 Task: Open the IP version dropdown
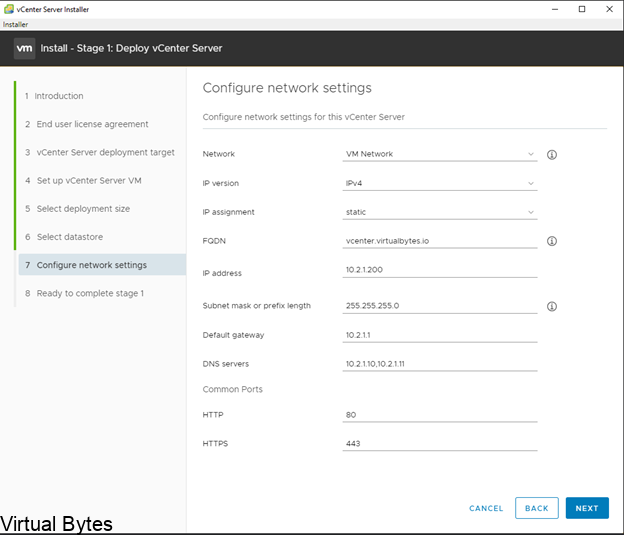coord(440,183)
